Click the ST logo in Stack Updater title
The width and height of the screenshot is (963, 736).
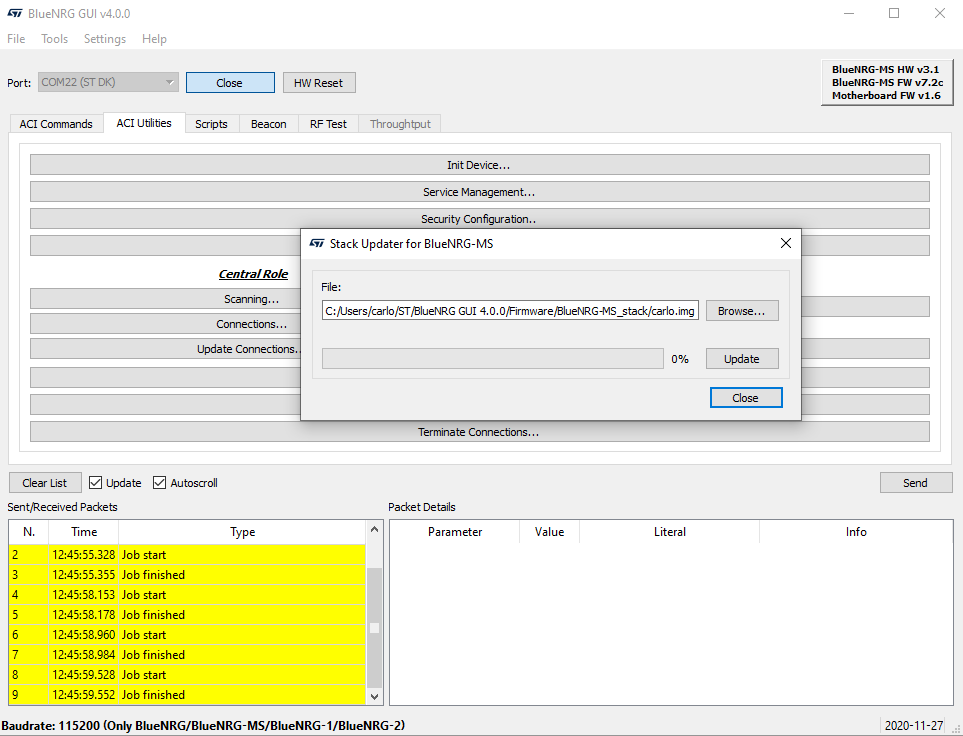point(316,243)
